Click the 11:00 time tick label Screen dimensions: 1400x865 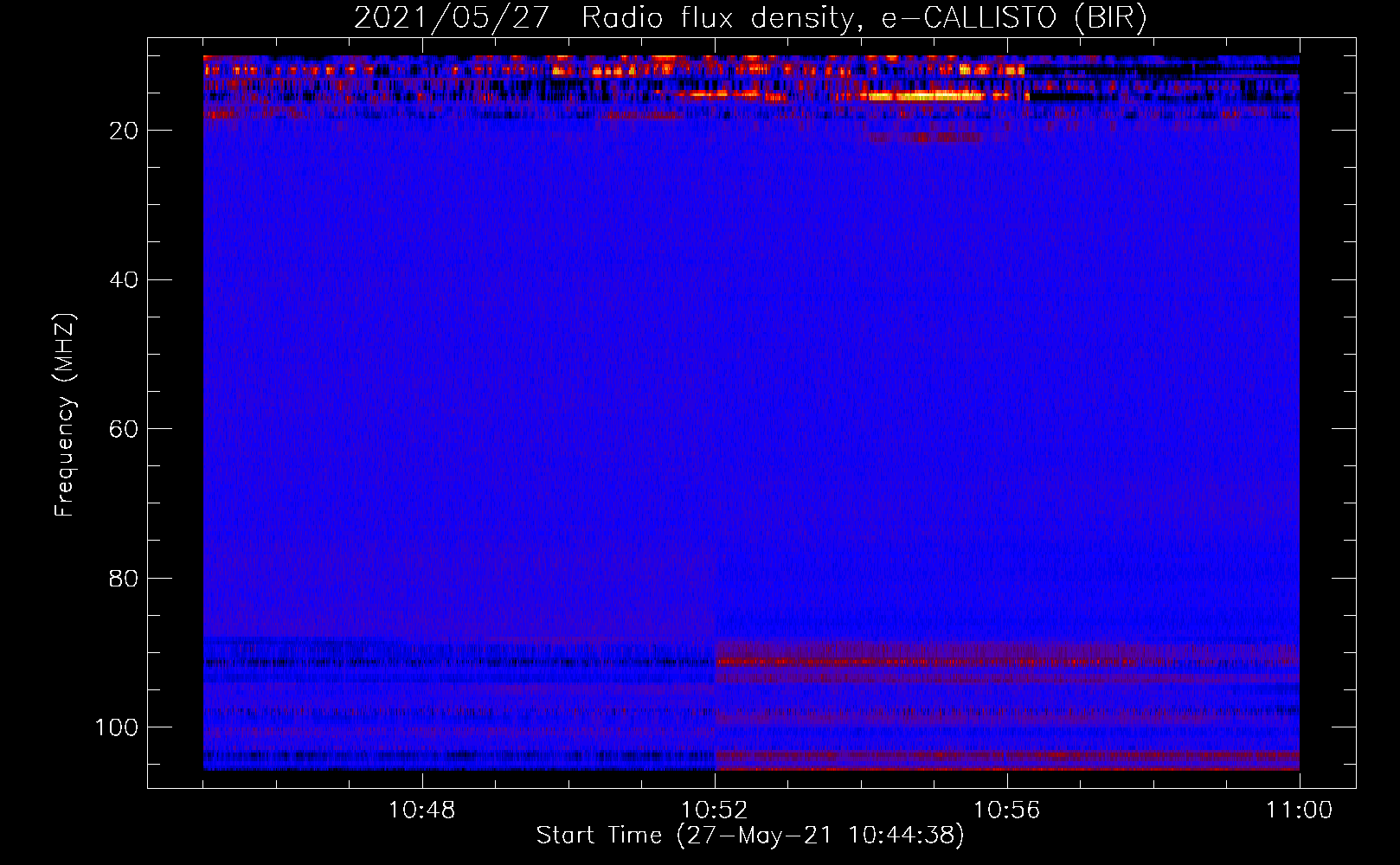click(x=1300, y=811)
